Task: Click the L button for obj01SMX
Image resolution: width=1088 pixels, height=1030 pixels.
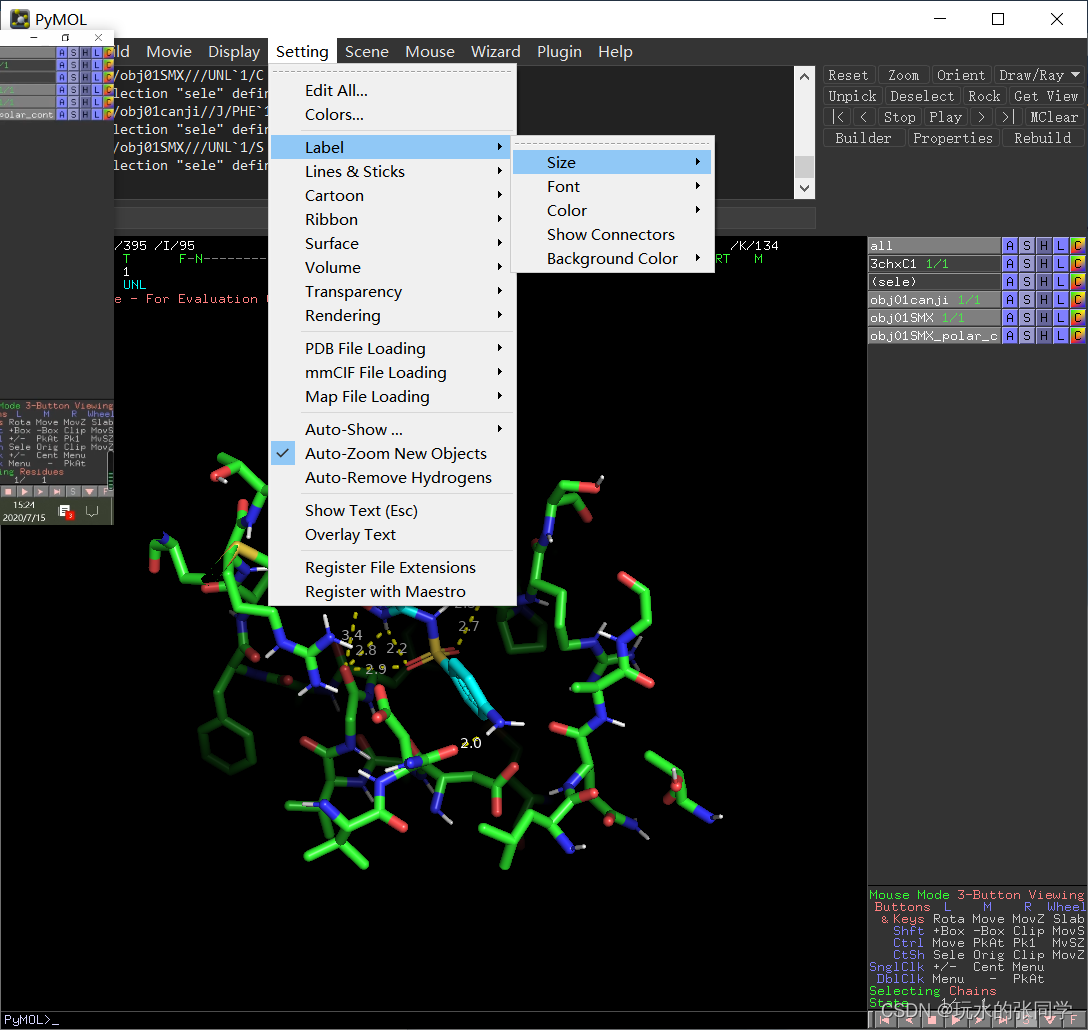Action: click(x=1060, y=318)
